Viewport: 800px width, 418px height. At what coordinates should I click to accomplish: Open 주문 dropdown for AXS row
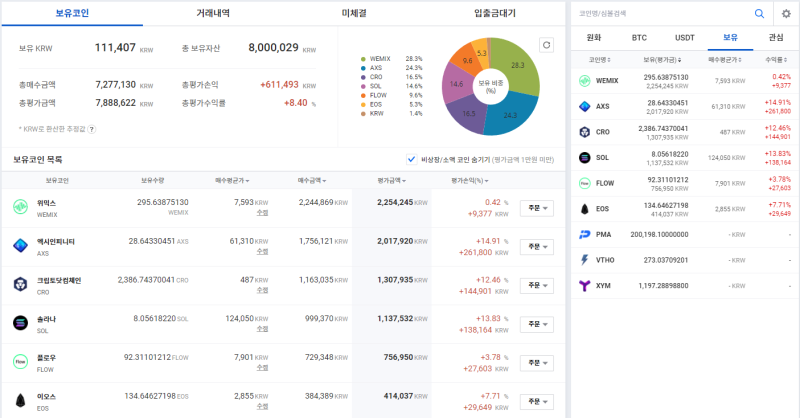[537, 247]
